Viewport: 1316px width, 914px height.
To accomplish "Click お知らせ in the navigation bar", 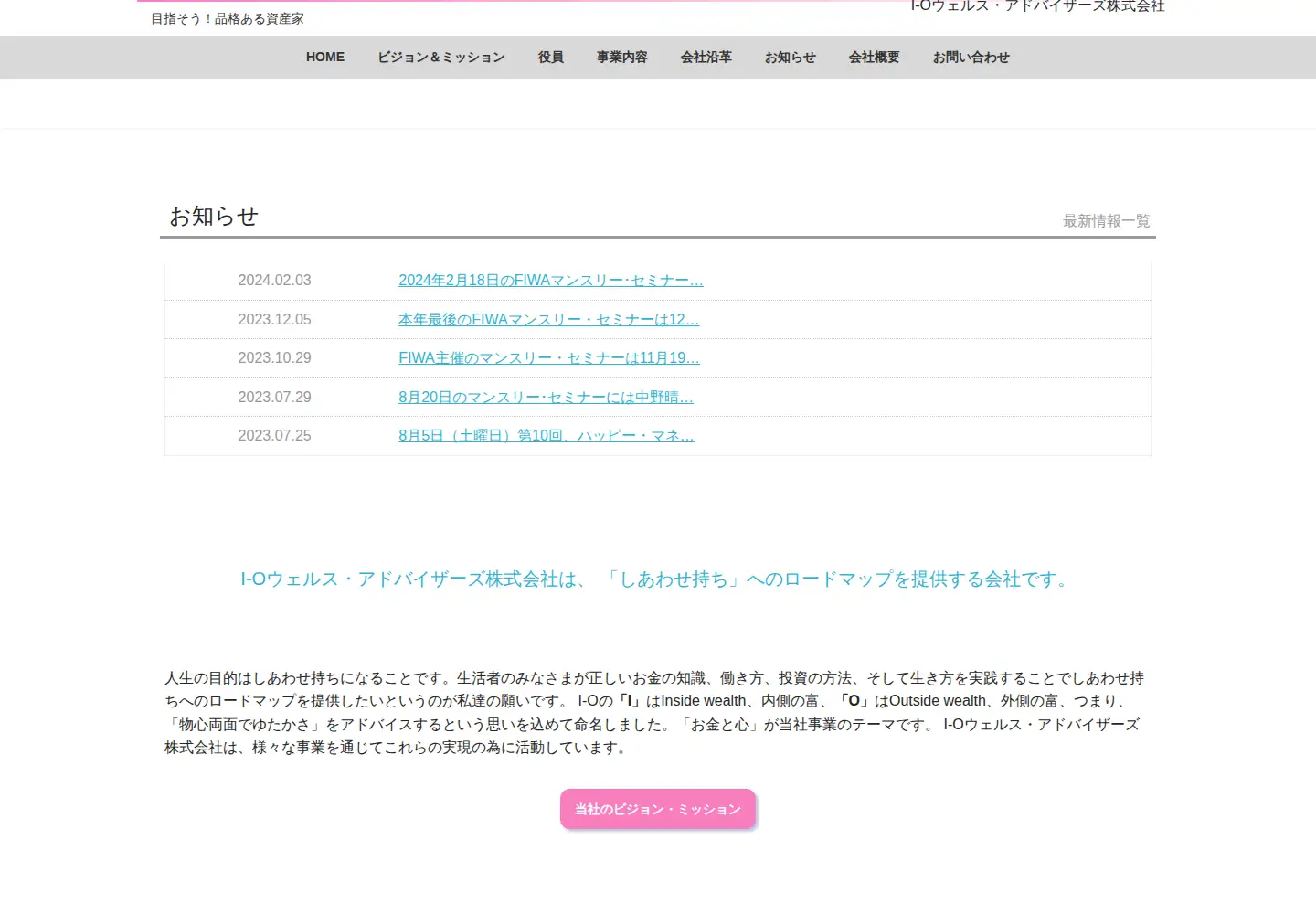I will 791,57.
